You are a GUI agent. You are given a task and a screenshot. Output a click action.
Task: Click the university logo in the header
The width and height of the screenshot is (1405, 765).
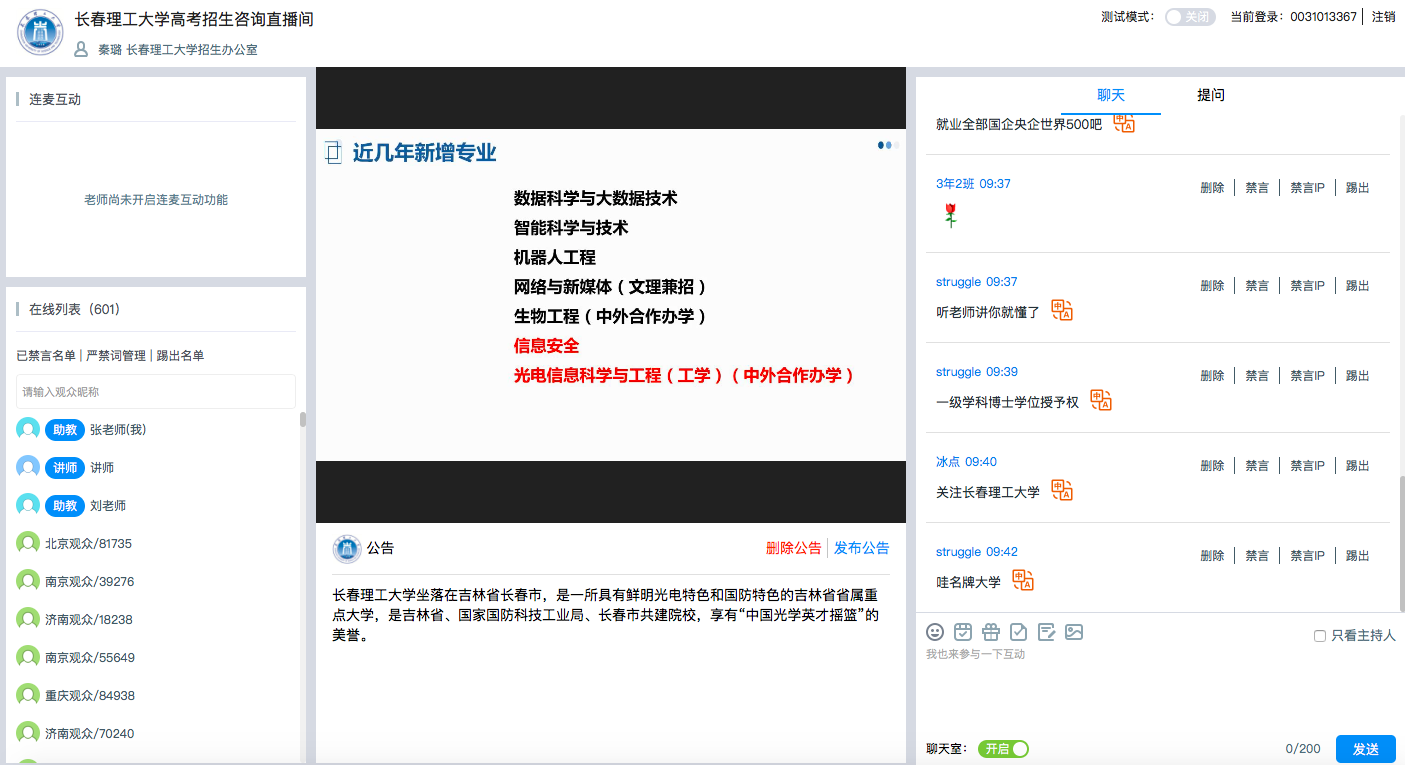pyautogui.click(x=40, y=32)
